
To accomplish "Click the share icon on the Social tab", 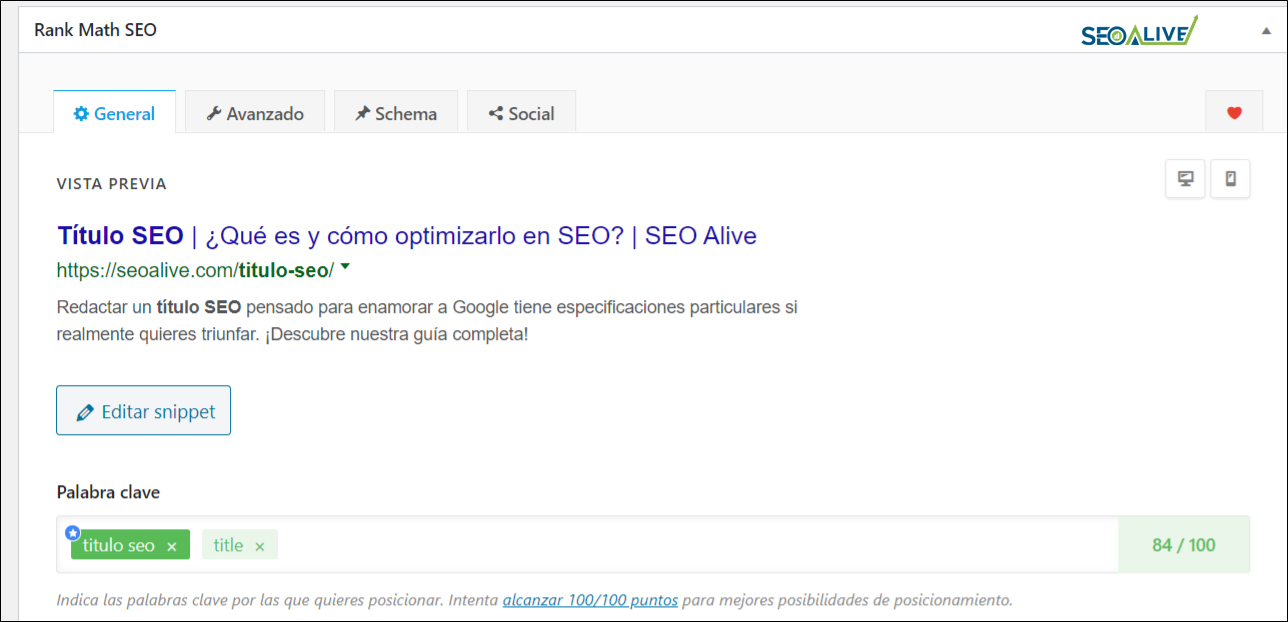I will point(494,113).
